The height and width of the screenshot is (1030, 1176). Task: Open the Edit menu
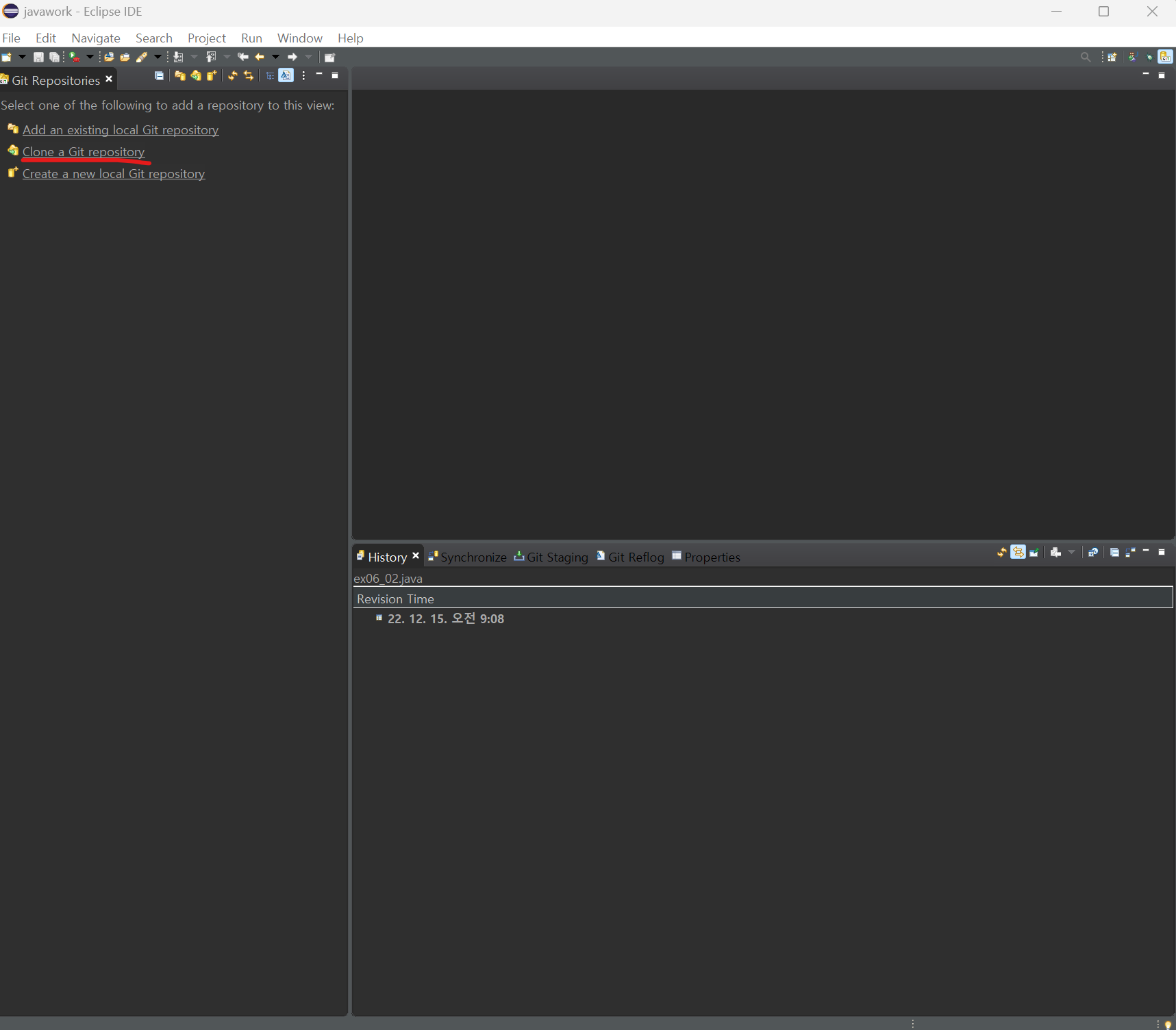46,38
